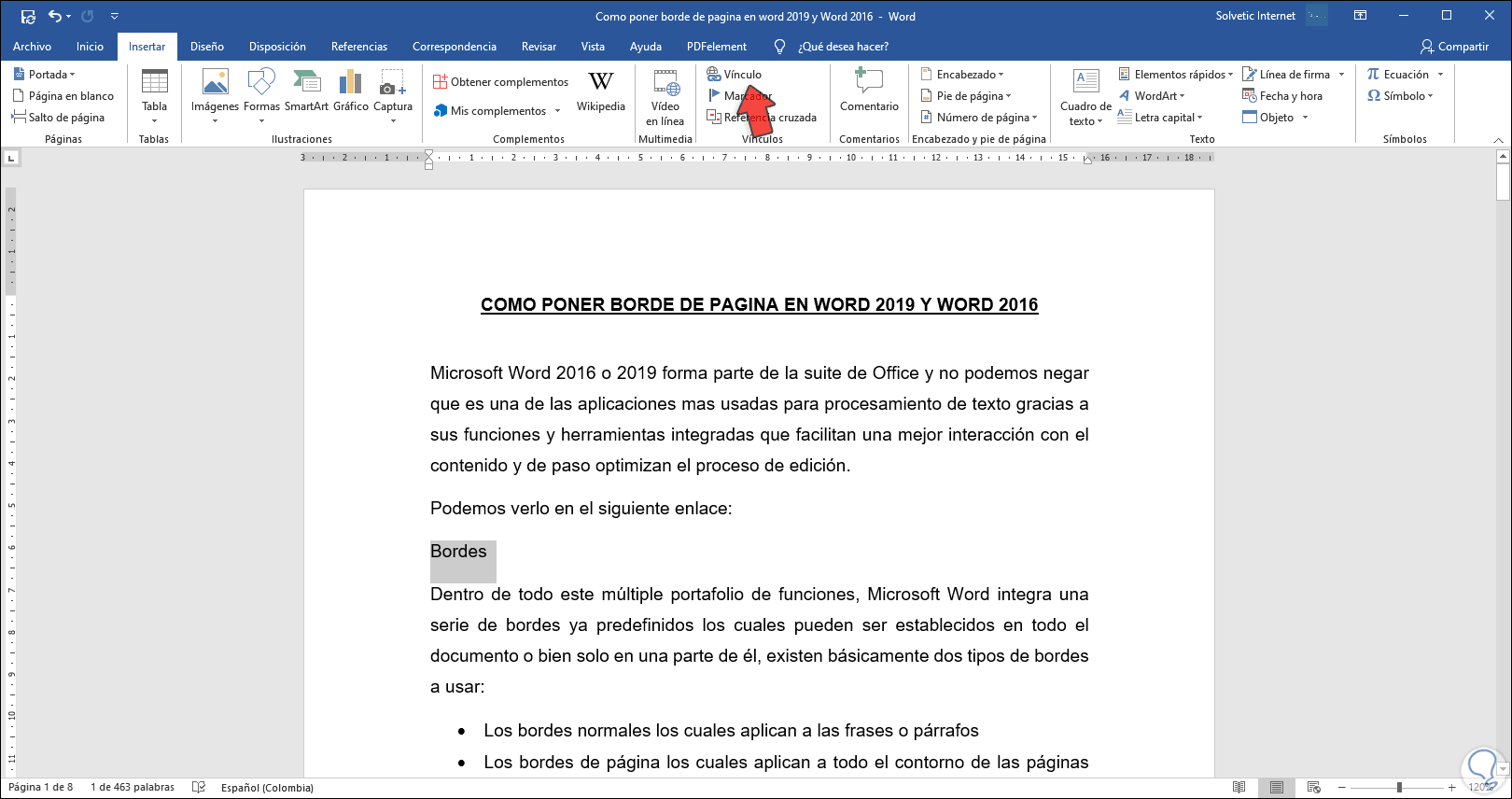
Task: Open the Correspondencia tab
Action: point(455,47)
